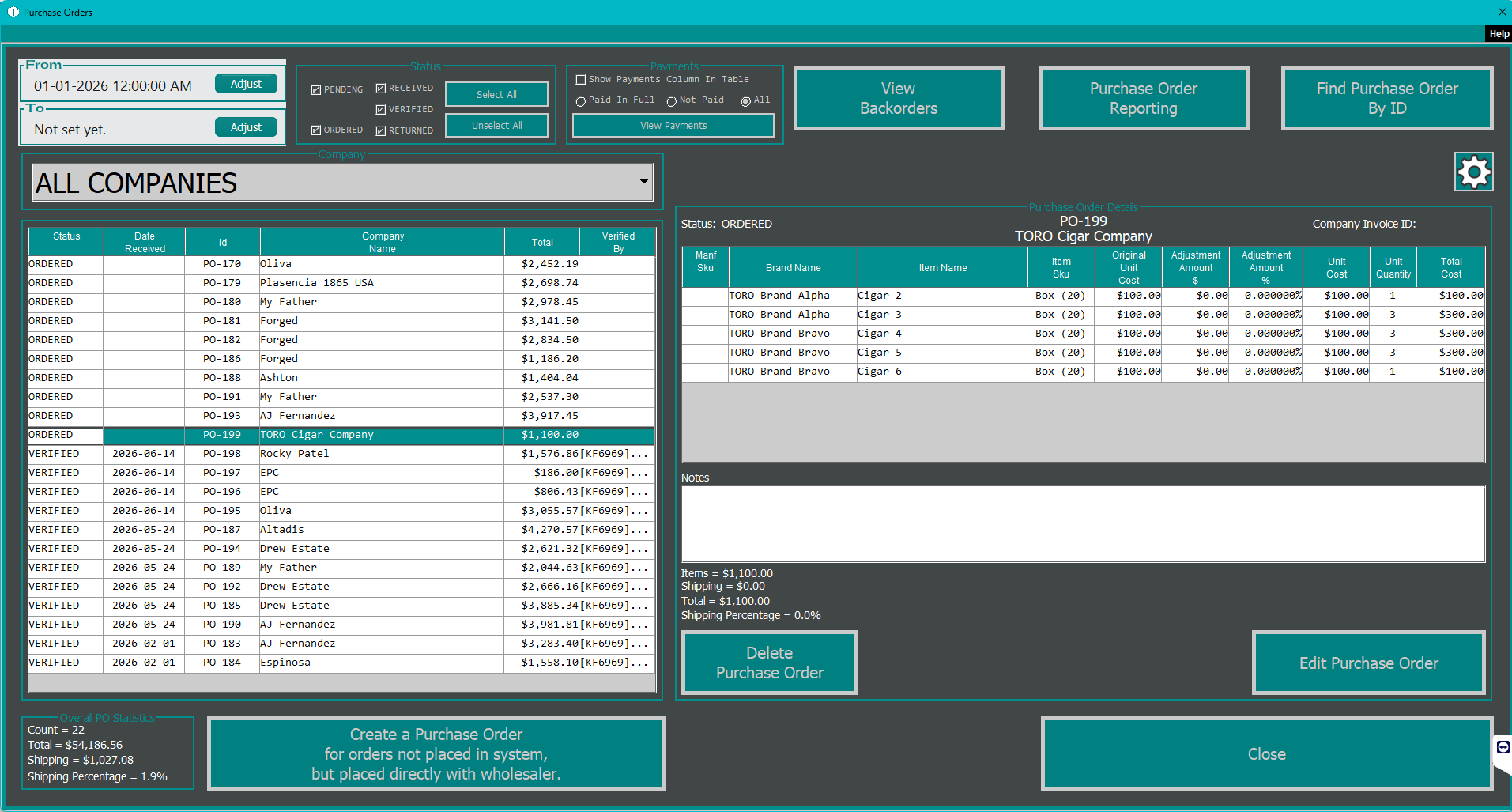Click the Item Name column header
This screenshot has width=1512, height=812.
942,268
